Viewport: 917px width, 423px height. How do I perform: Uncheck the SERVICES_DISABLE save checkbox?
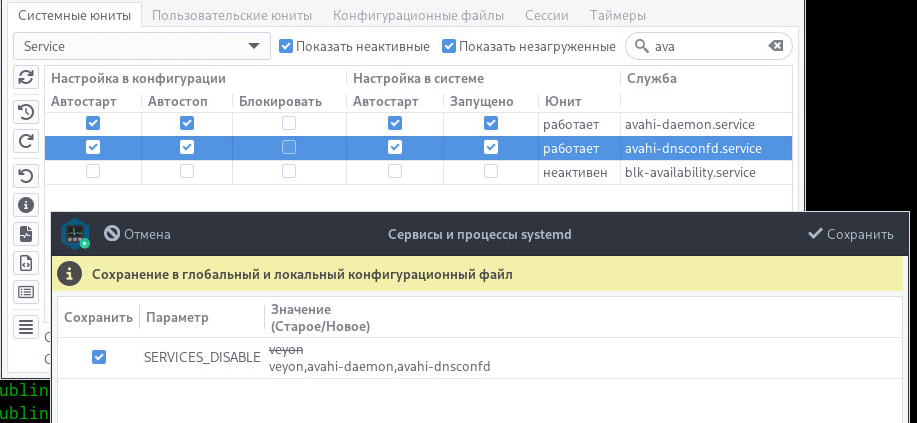click(98, 357)
